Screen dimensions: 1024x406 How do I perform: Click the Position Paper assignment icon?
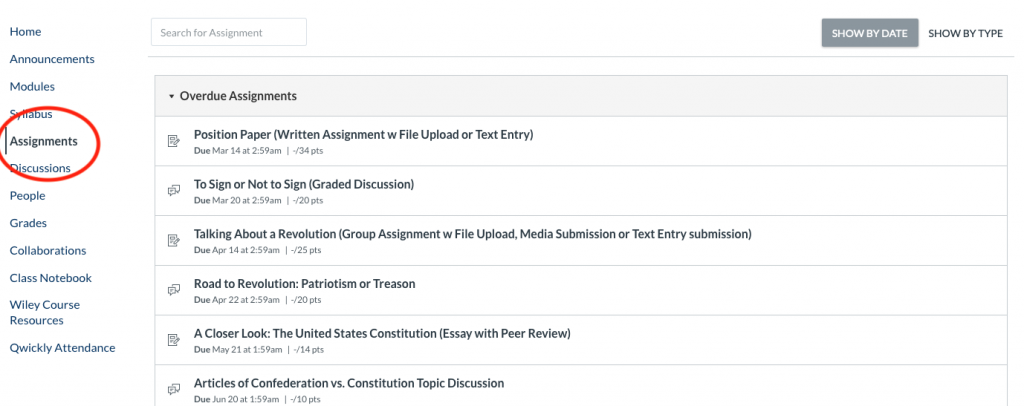[173, 140]
